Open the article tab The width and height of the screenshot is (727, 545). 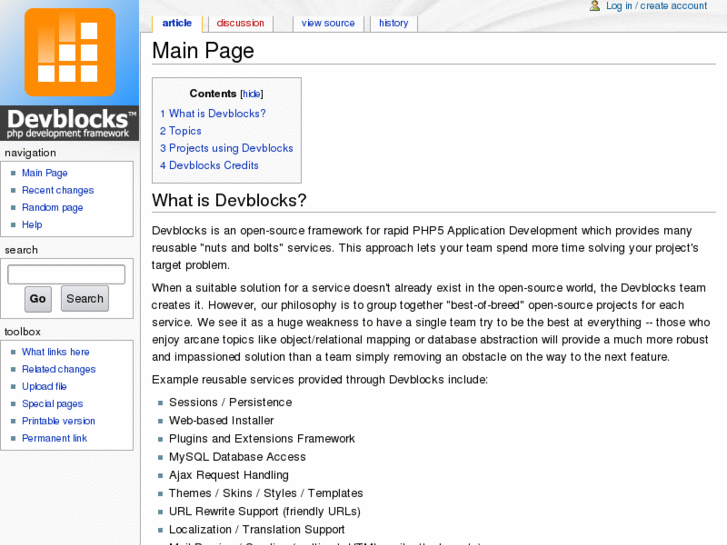177,23
